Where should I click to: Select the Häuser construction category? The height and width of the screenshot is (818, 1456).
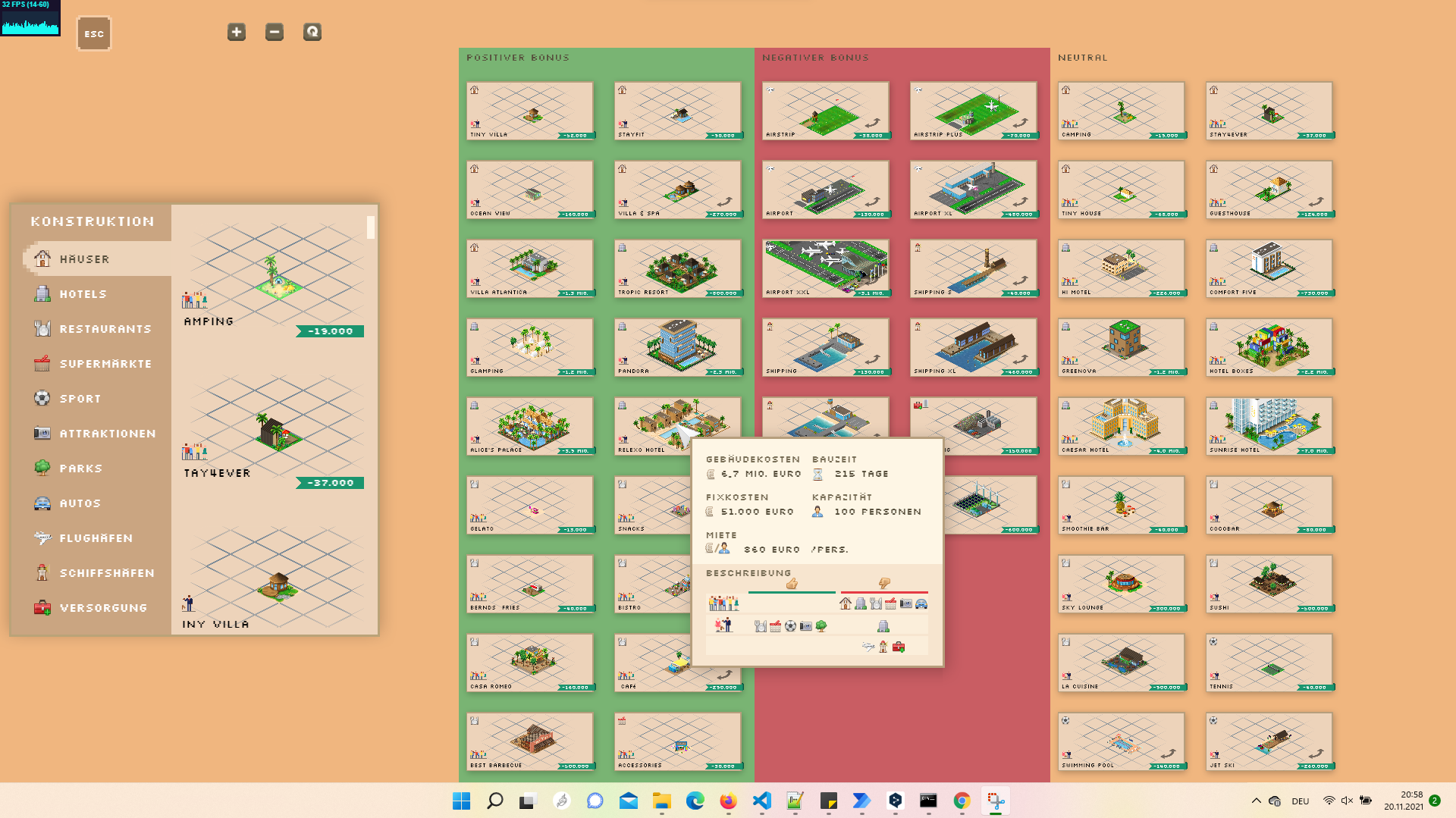point(84,259)
